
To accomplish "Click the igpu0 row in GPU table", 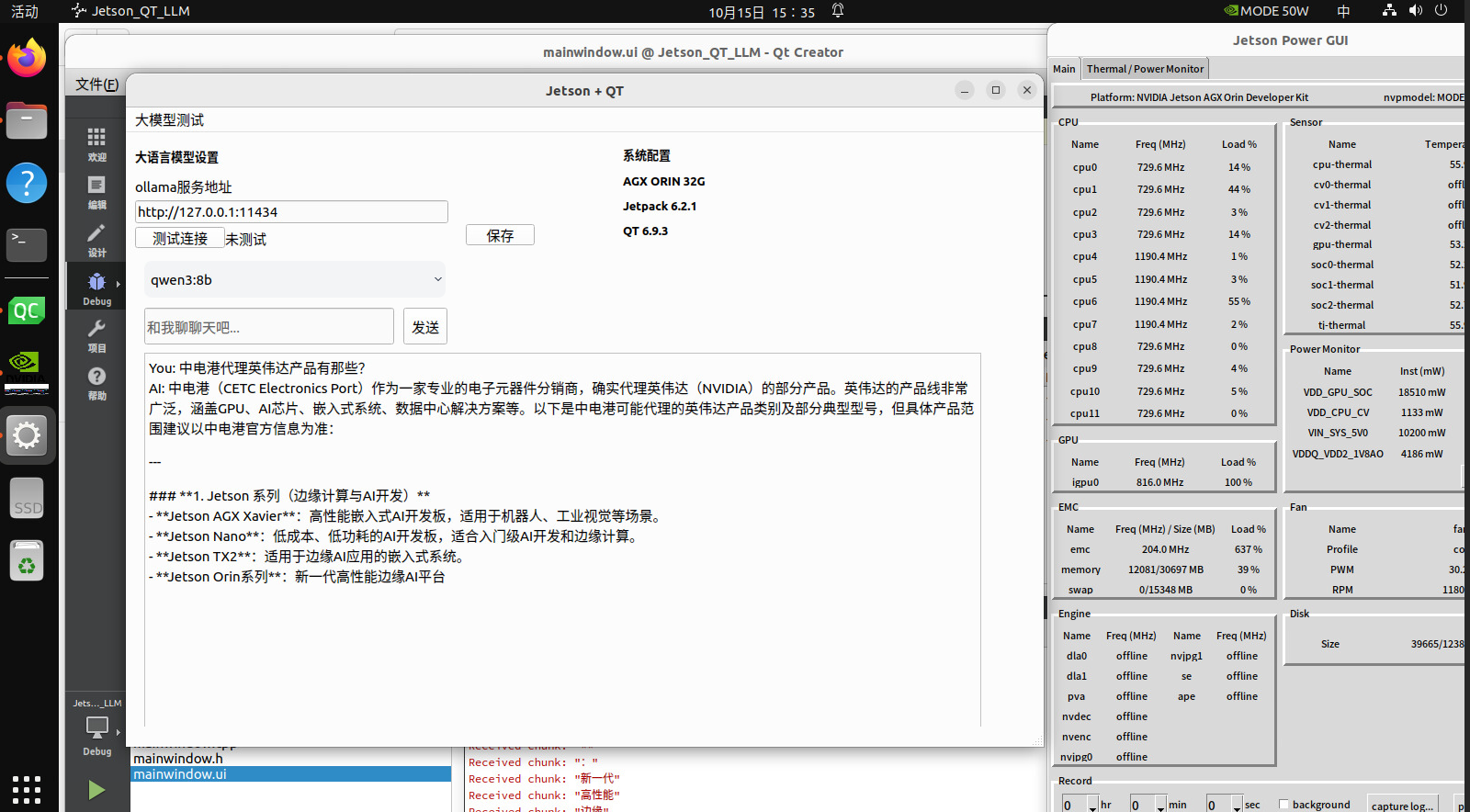I will (1164, 482).
